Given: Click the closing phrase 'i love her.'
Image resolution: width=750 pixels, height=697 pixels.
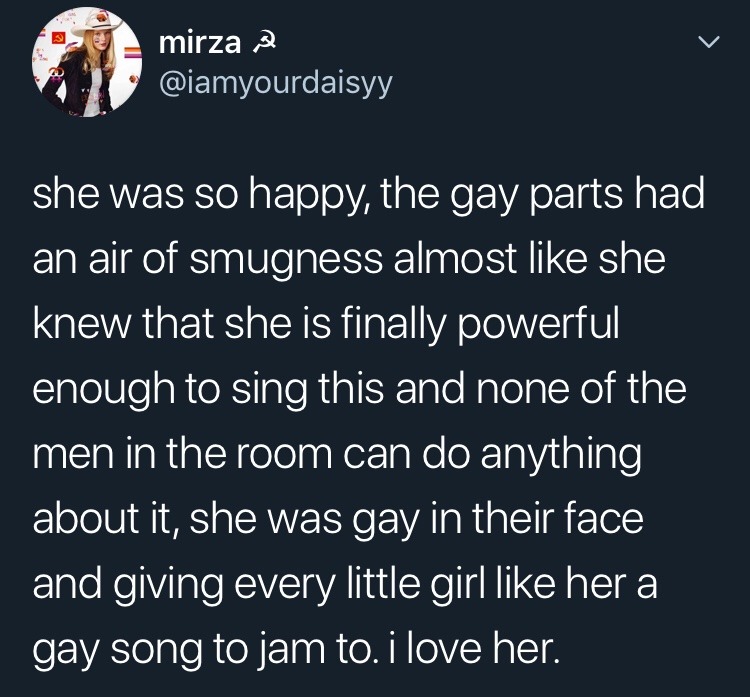Looking at the screenshot, I should [x=474, y=649].
